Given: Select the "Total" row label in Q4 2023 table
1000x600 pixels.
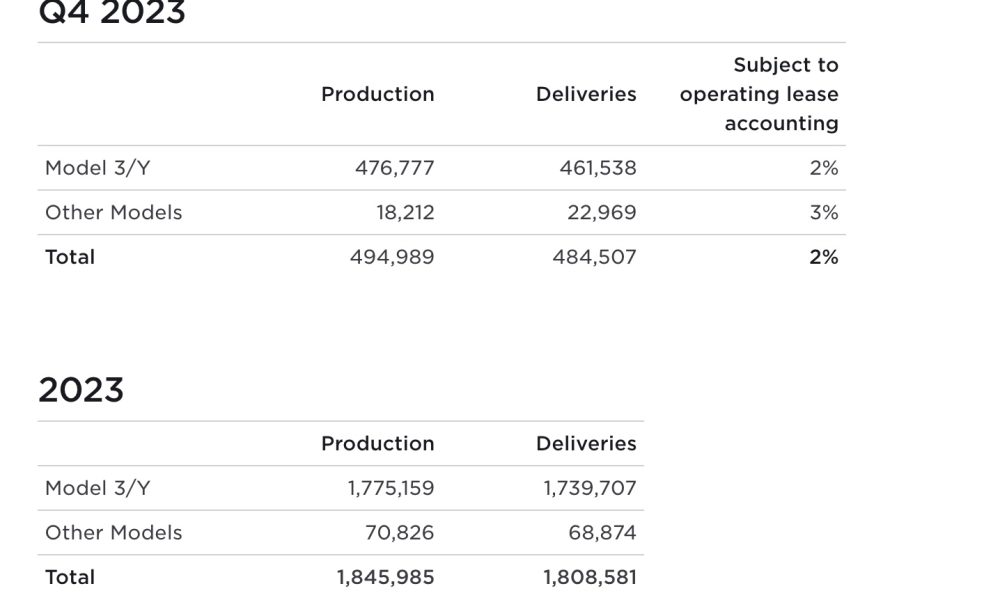Looking at the screenshot, I should point(70,258).
